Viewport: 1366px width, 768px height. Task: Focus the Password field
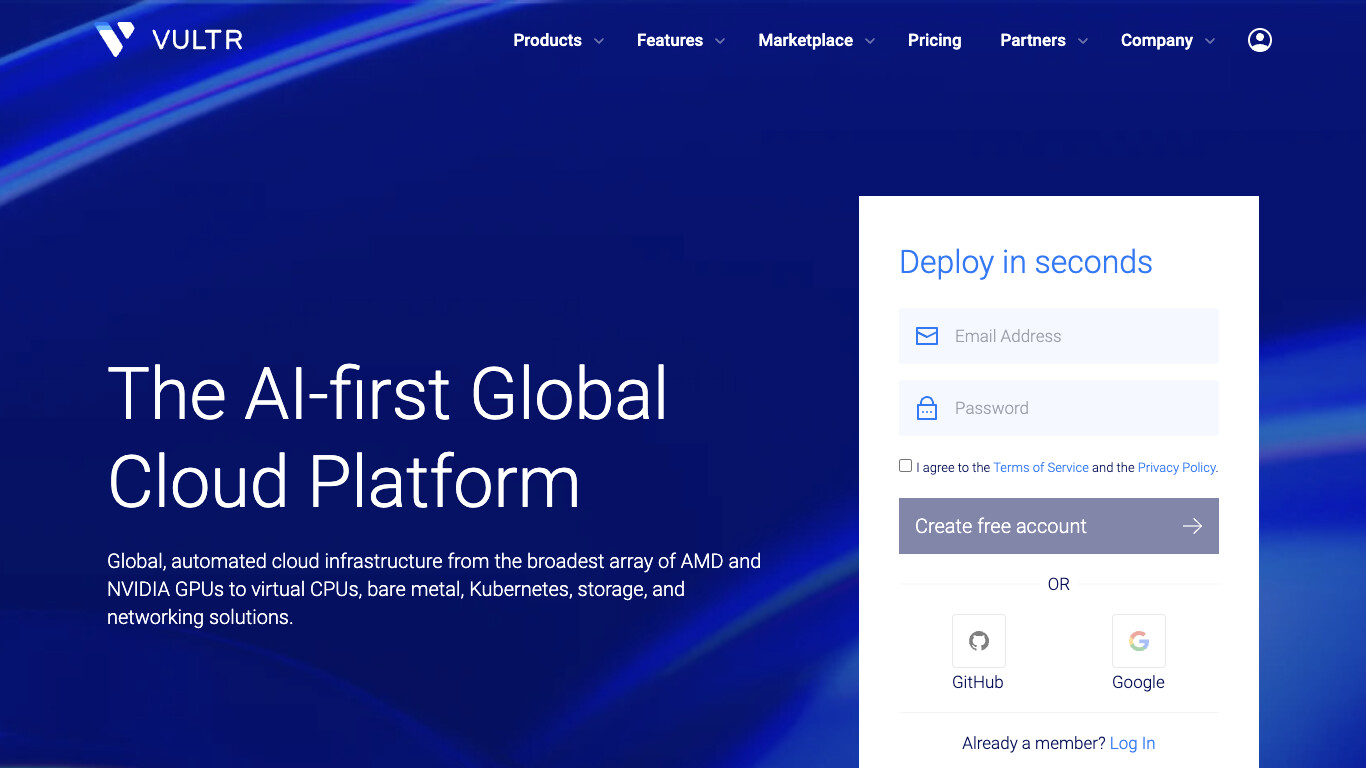pos(1059,408)
